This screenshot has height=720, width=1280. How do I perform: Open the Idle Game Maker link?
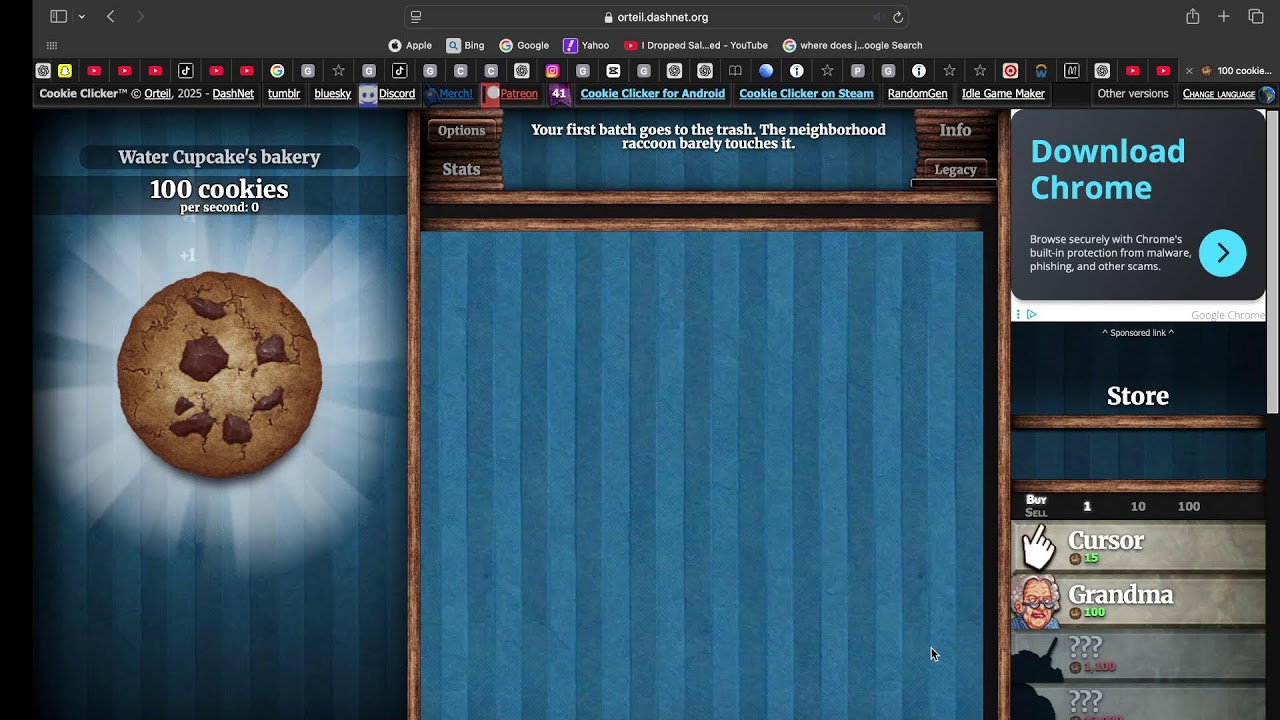pos(1003,94)
